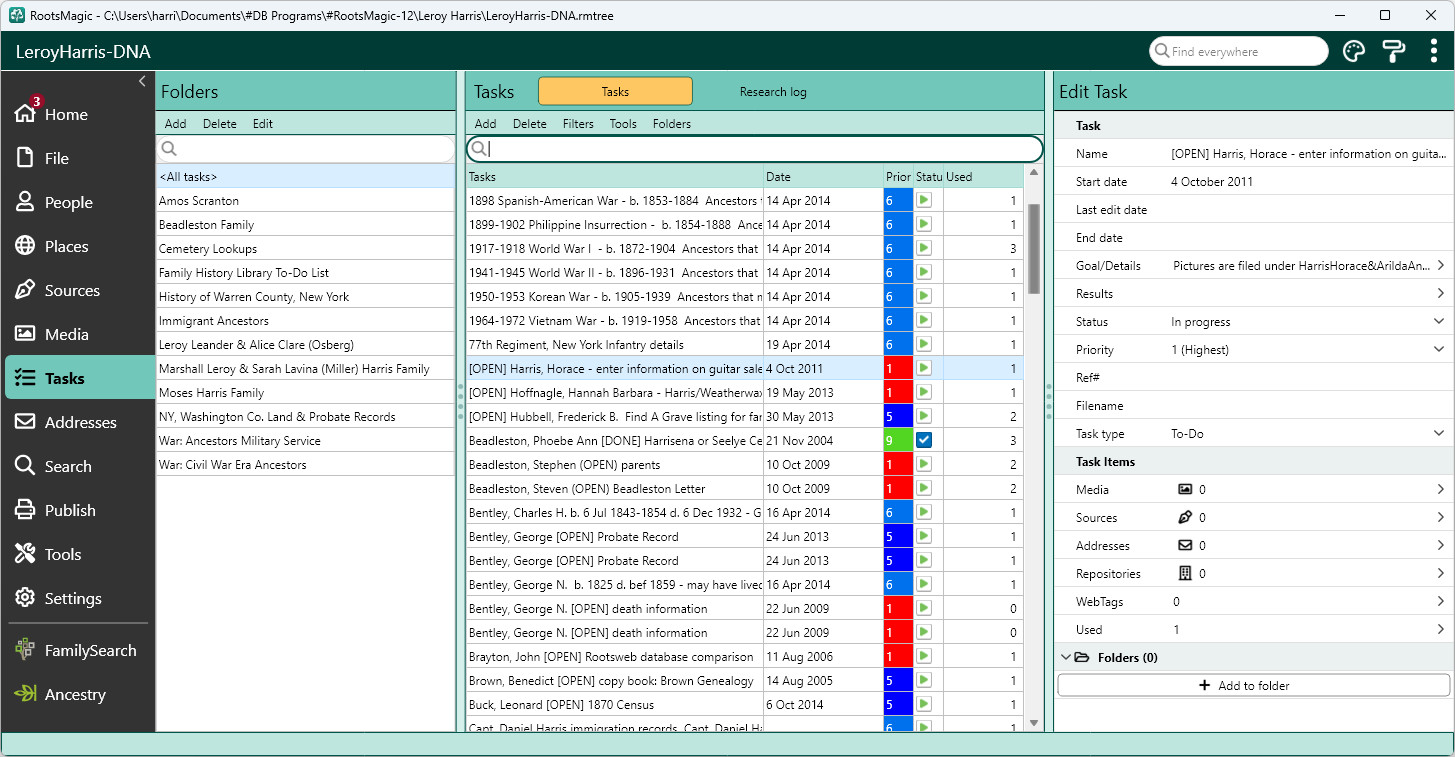
Task: Open Filters menu in Tasks toolbar
Action: point(578,124)
